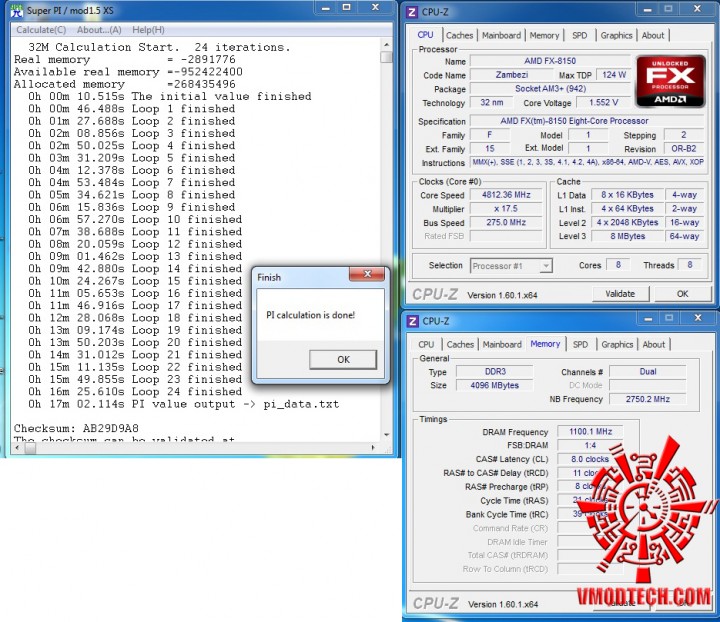Switch to the Caches tab in upper CPU-Z window
This screenshot has height=622, width=720.
[459, 35]
